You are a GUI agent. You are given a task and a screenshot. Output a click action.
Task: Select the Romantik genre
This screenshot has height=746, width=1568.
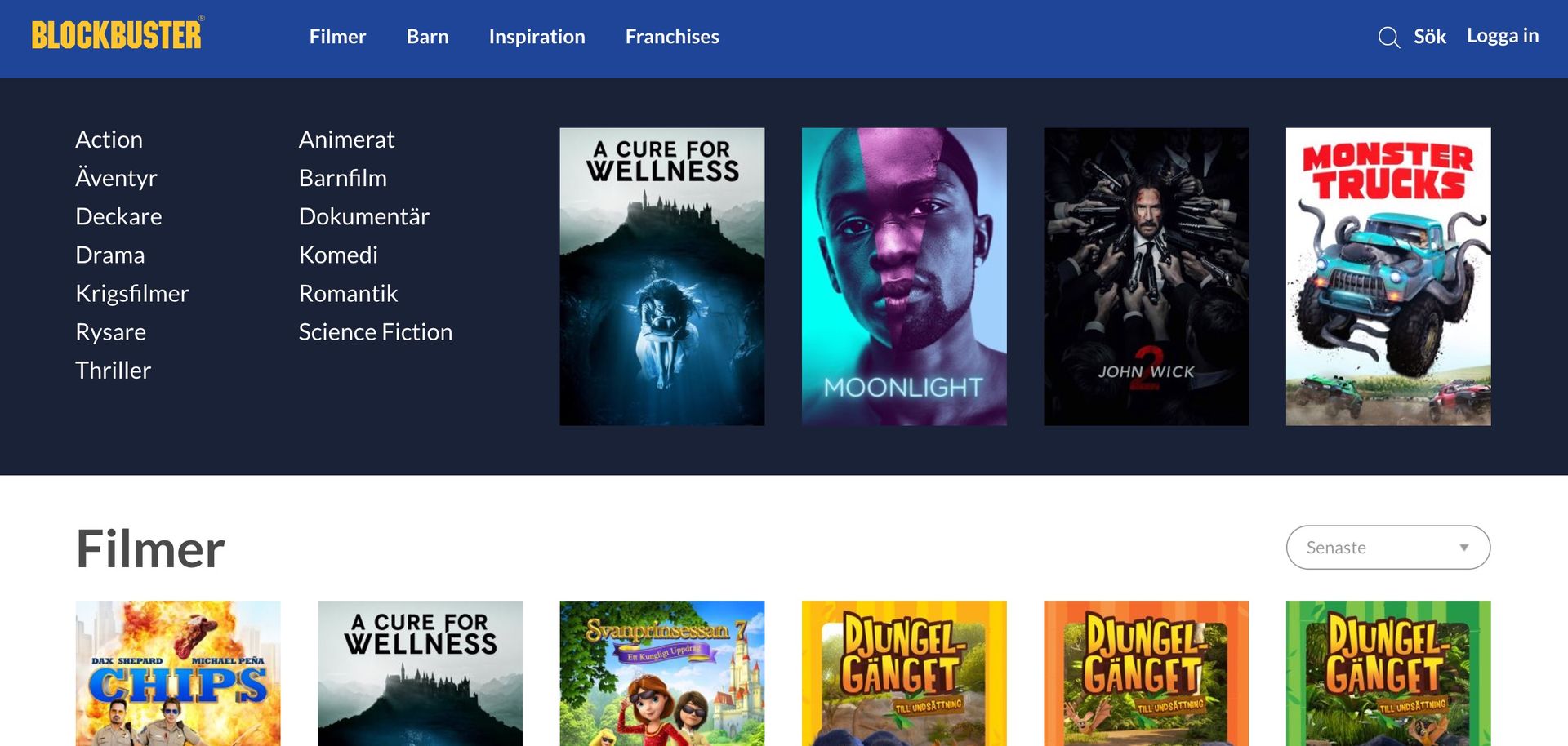coord(348,293)
